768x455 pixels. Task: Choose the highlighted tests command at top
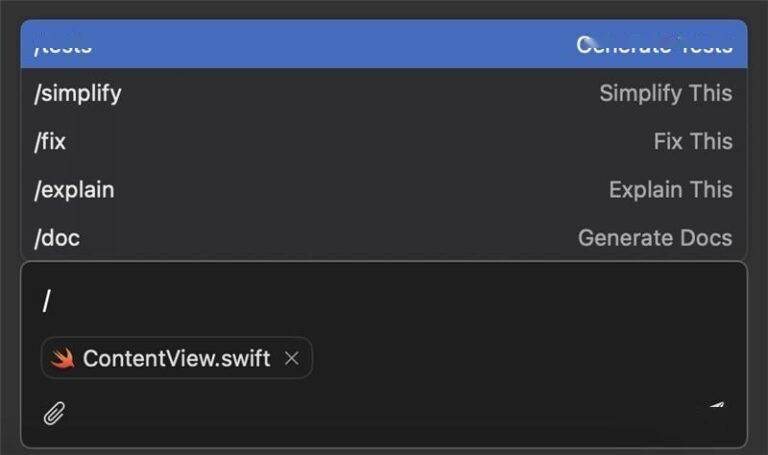[384, 44]
